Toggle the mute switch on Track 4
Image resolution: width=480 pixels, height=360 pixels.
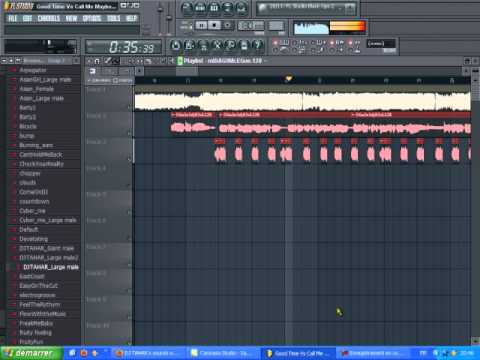(x=130, y=185)
